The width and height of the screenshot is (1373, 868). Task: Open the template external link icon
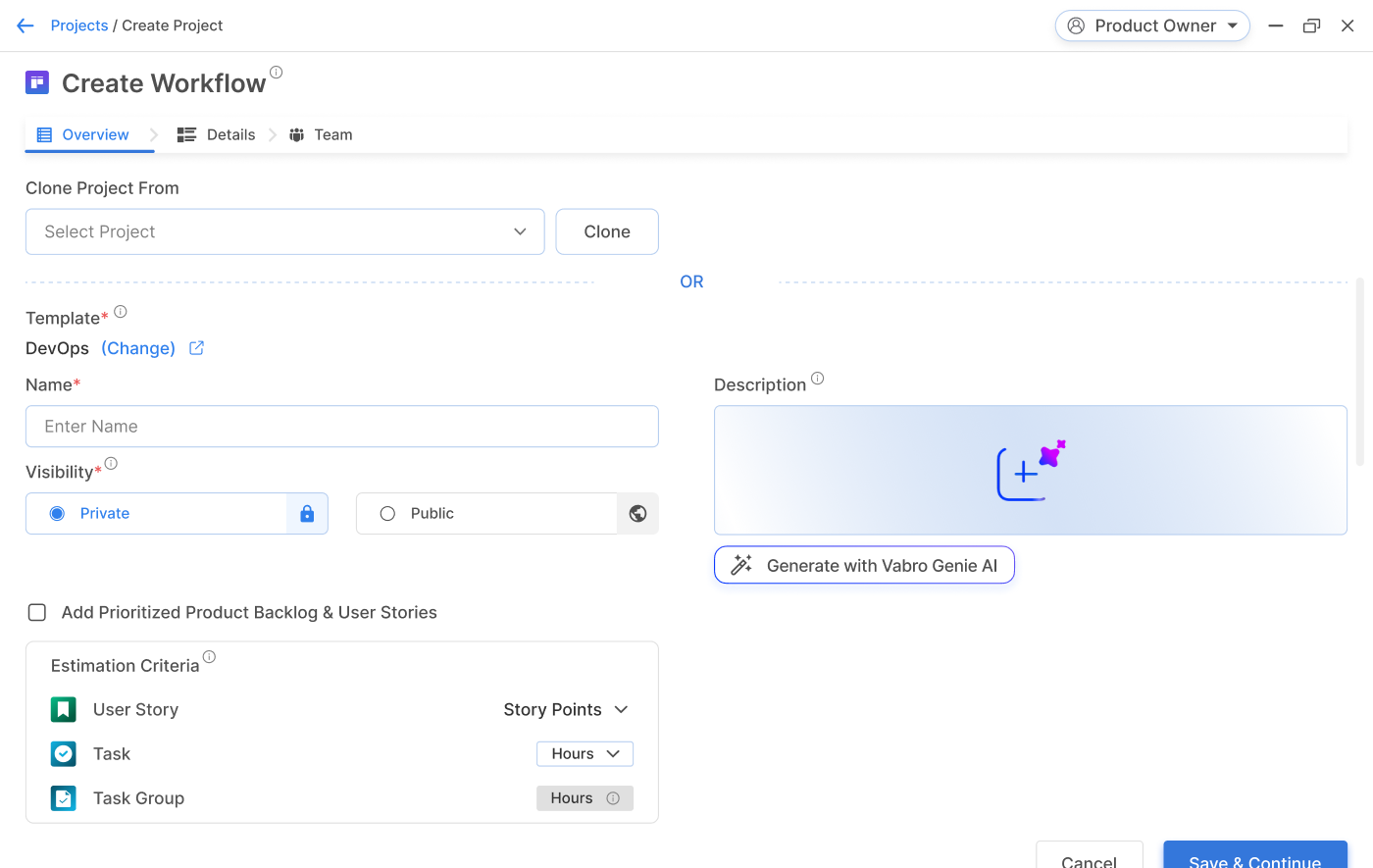pos(196,348)
